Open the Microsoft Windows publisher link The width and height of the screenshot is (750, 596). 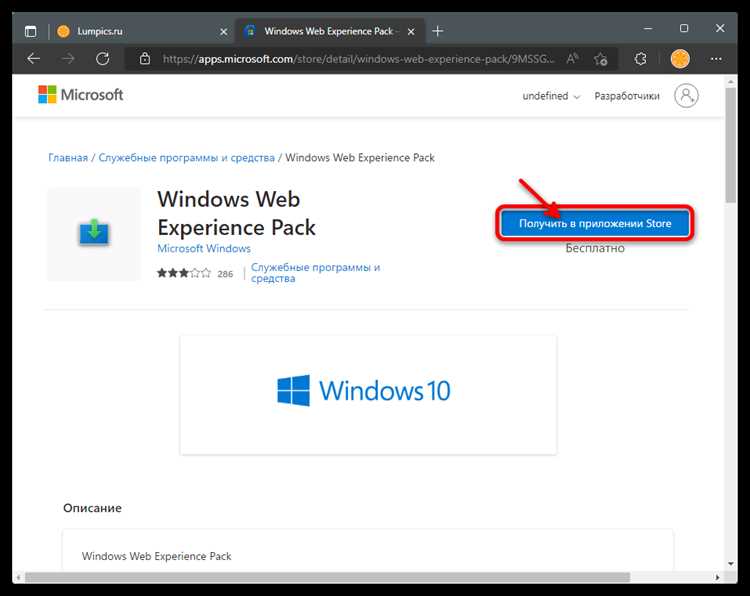tap(204, 249)
